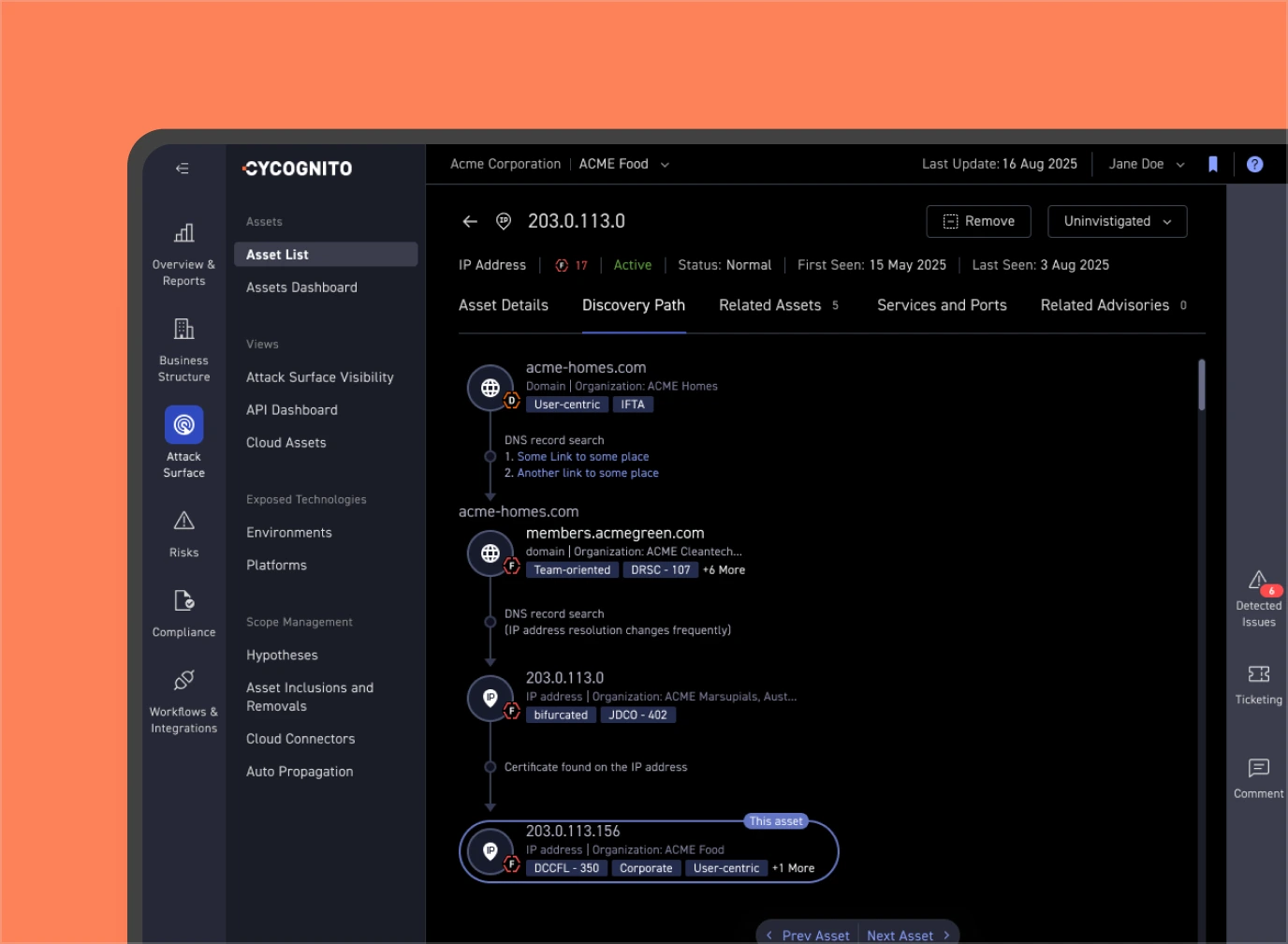
Task: Open the Ticketing panel
Action: pos(1258,685)
